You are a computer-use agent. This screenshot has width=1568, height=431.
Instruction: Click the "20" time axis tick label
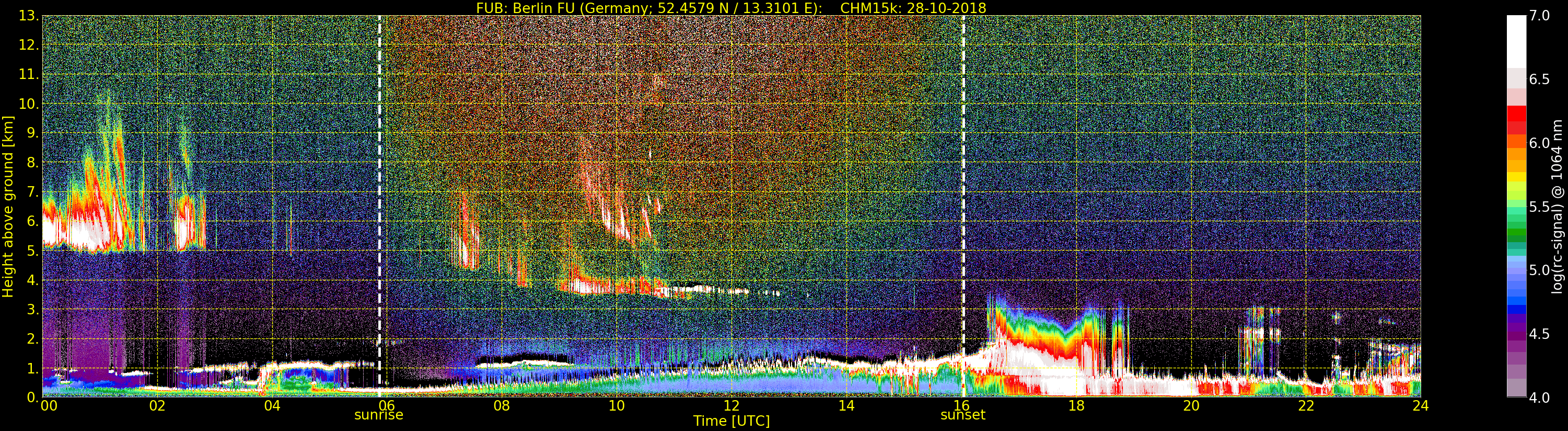[x=1191, y=405]
